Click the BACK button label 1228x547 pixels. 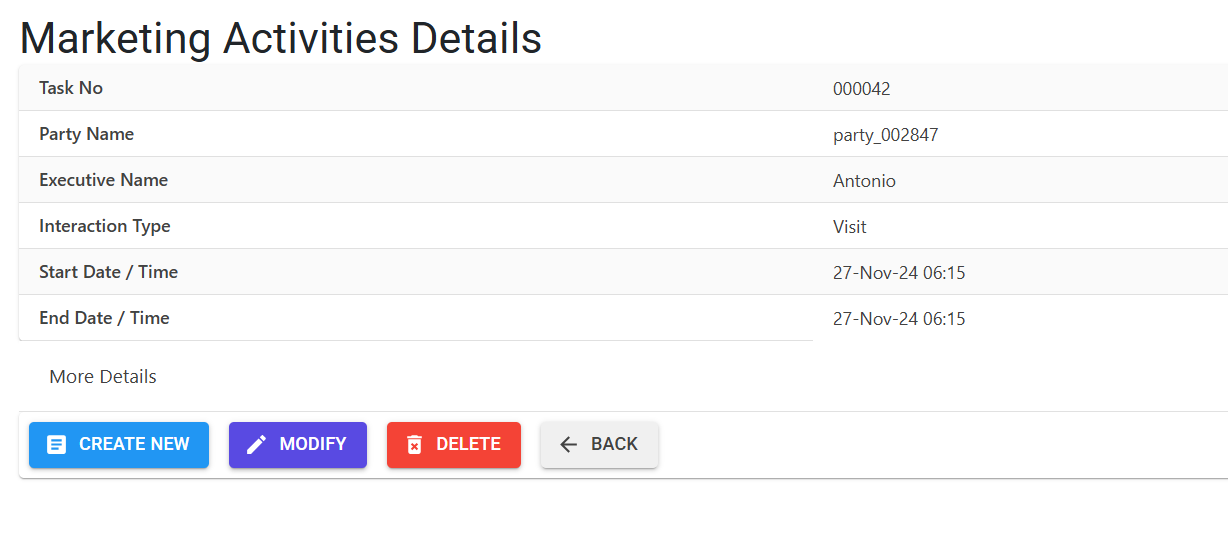[x=614, y=444]
